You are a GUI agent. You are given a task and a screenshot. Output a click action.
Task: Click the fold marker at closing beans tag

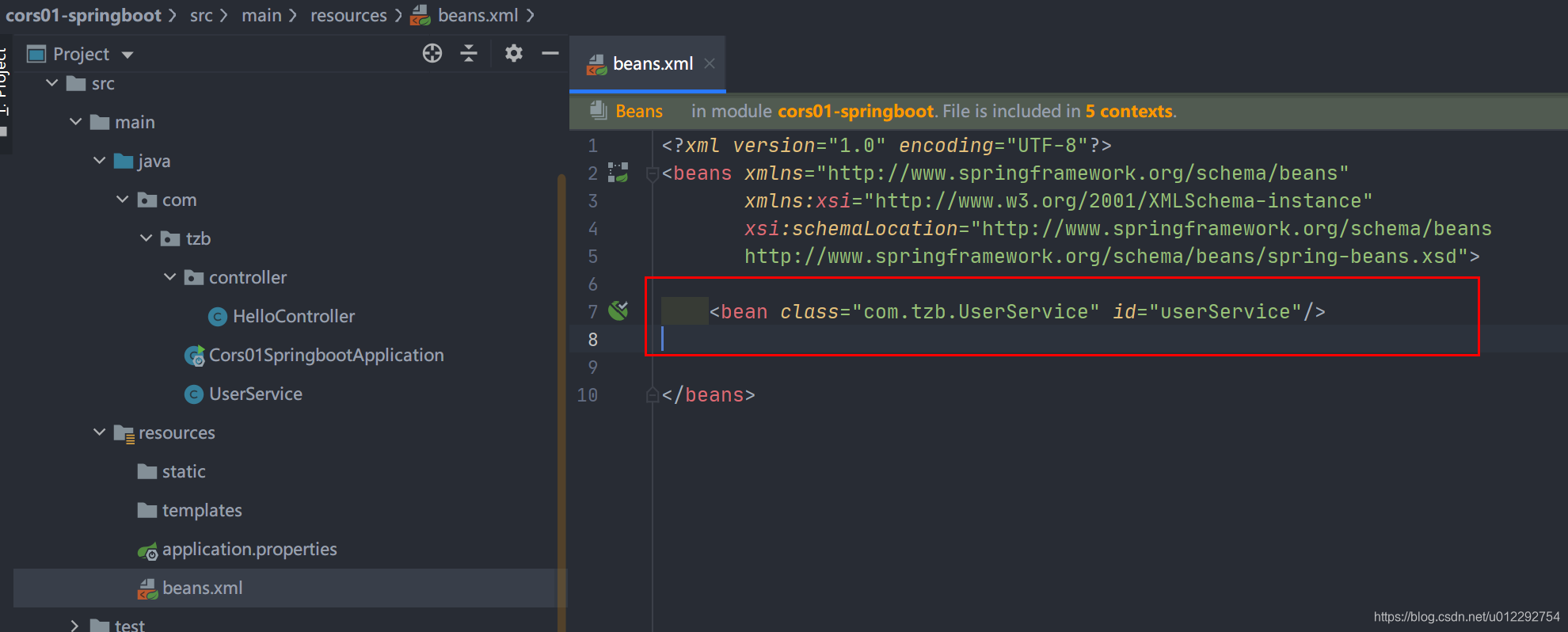click(653, 394)
